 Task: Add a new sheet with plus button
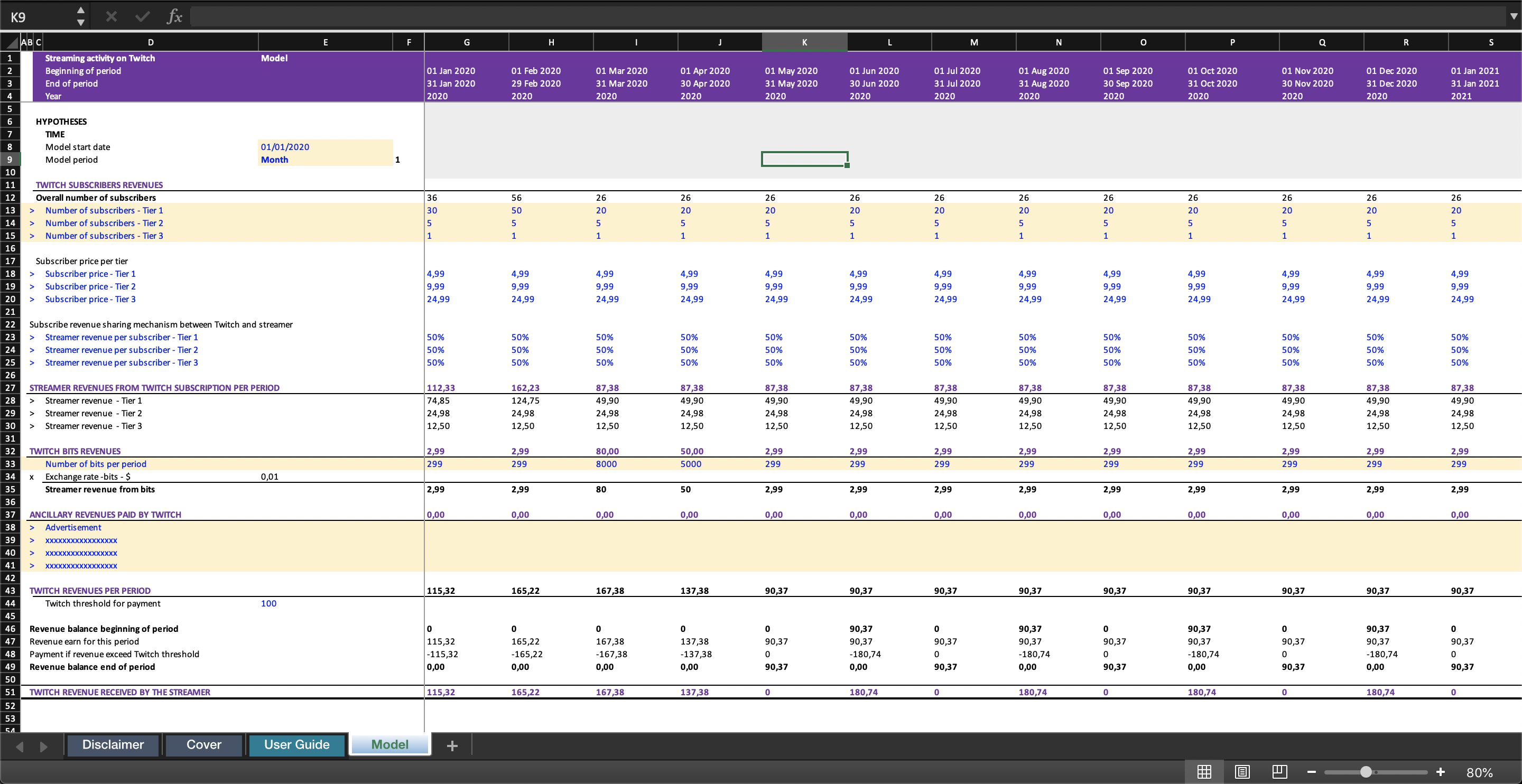click(x=452, y=745)
